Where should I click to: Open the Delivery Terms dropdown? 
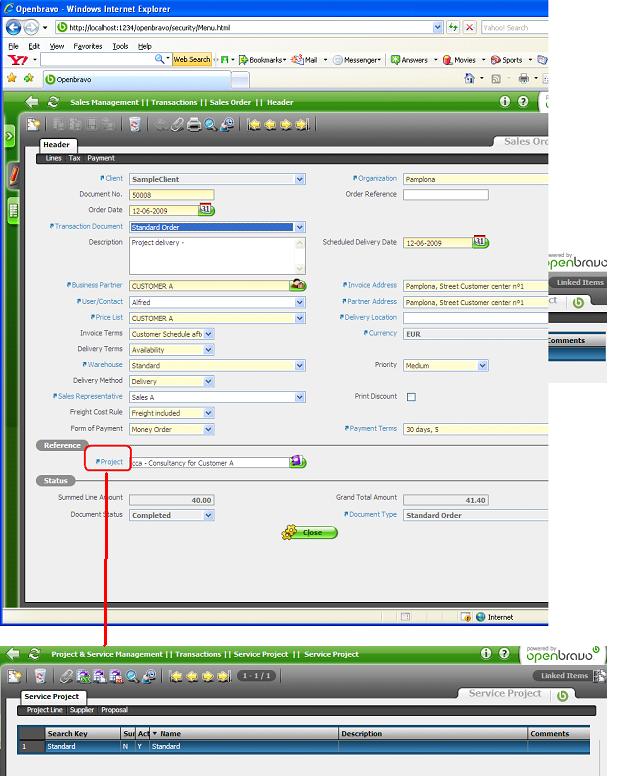(208, 350)
